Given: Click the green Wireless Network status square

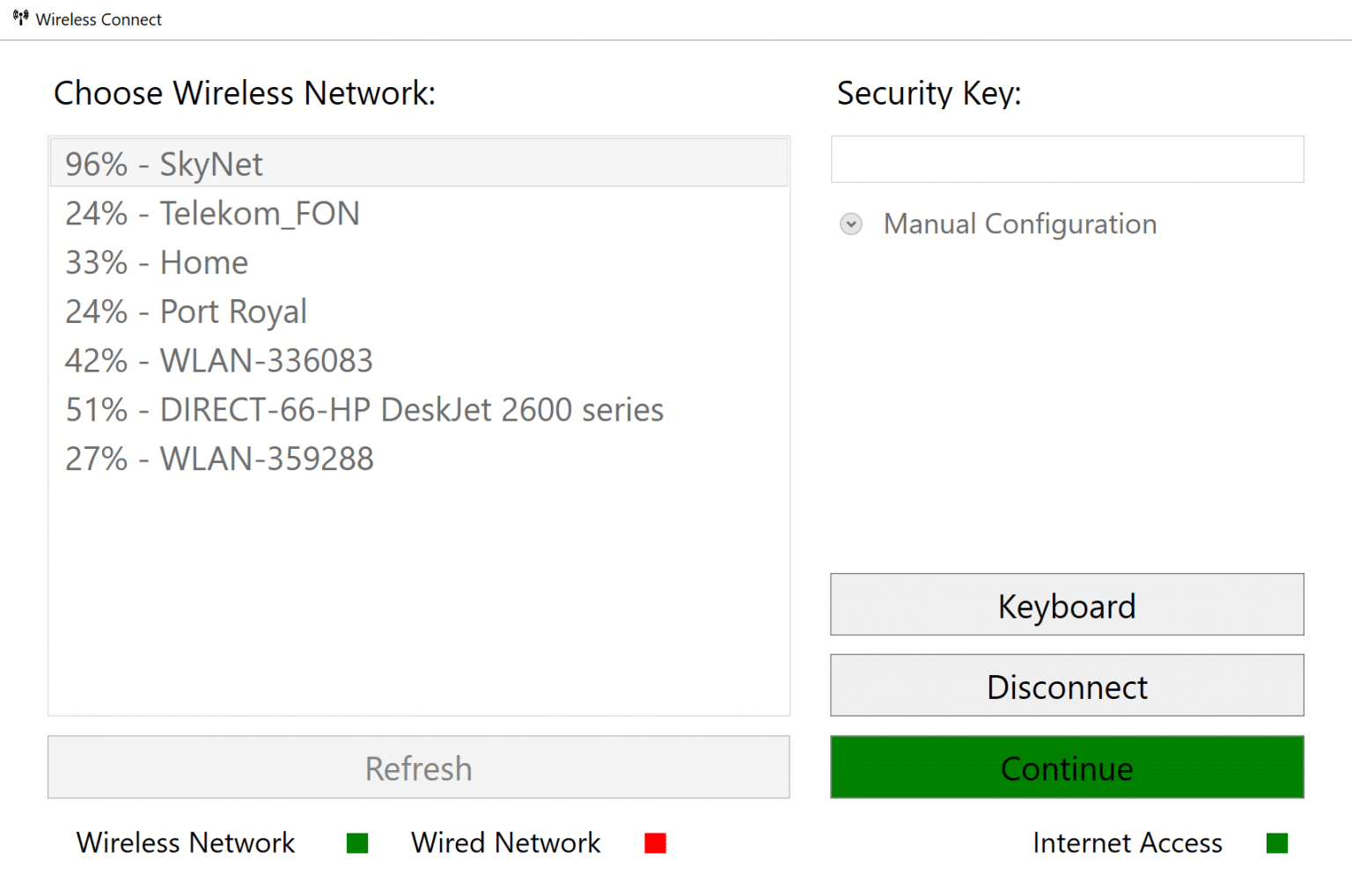Looking at the screenshot, I should click(x=356, y=842).
